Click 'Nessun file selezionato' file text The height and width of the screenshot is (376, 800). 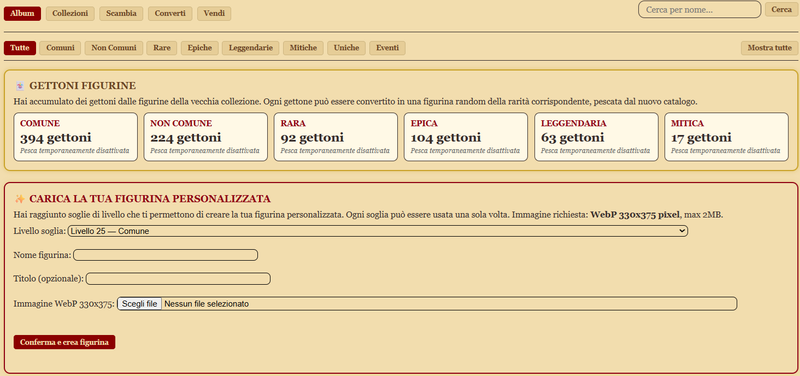(207, 304)
